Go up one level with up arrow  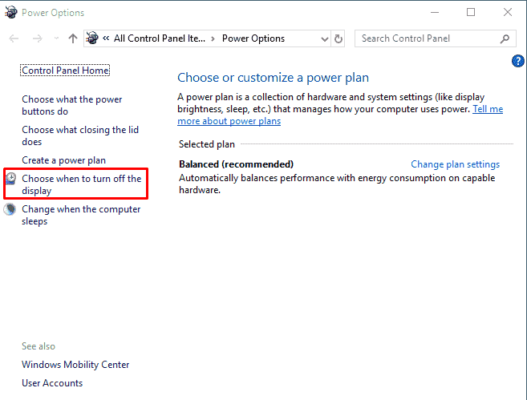pos(73,39)
